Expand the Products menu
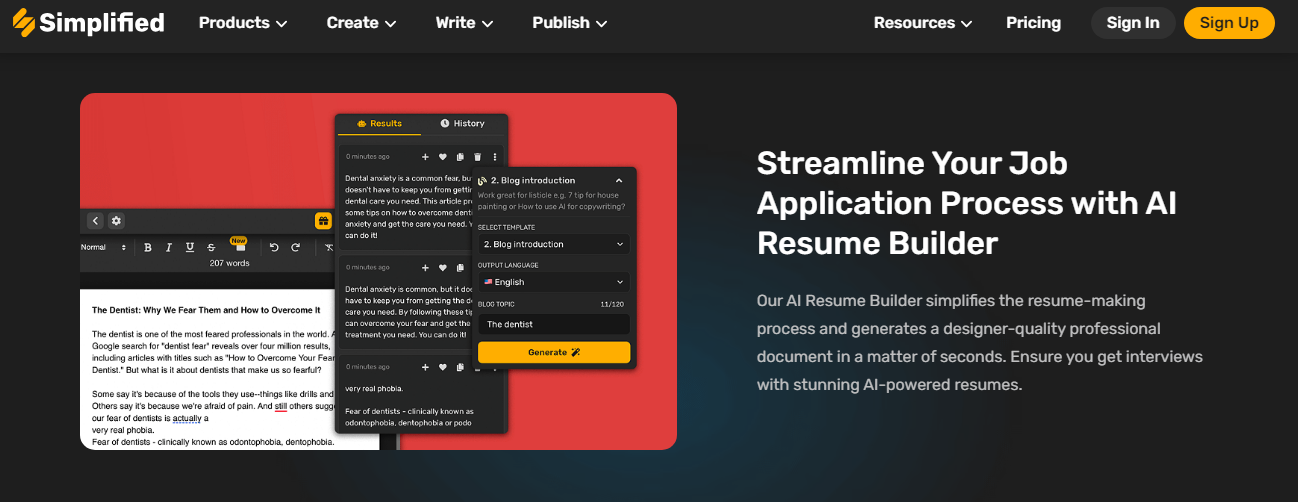 click(x=243, y=23)
